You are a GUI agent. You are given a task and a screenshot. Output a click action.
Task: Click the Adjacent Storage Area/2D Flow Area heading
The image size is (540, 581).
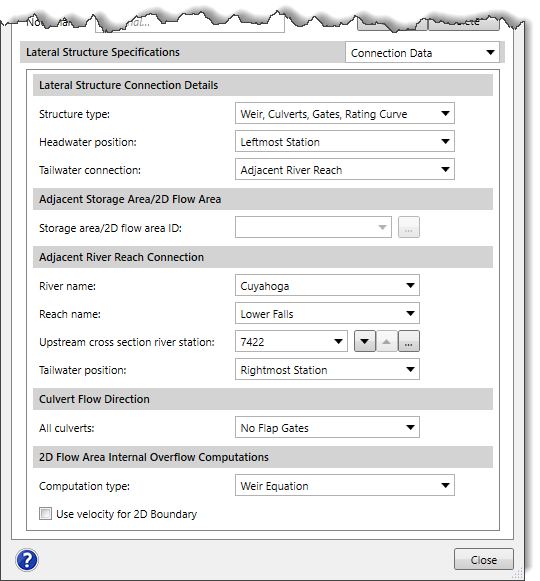point(130,199)
